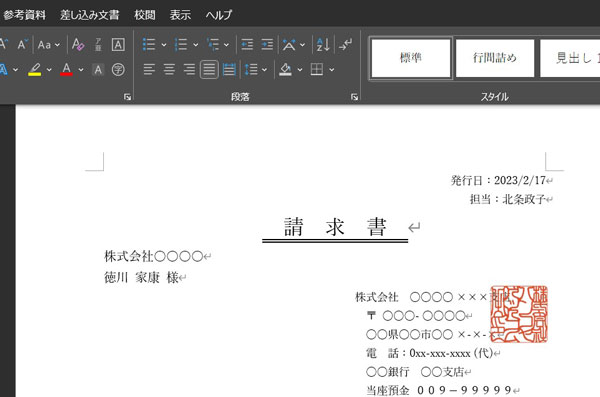Center align the text
This screenshot has height=397, width=600.
click(169, 70)
